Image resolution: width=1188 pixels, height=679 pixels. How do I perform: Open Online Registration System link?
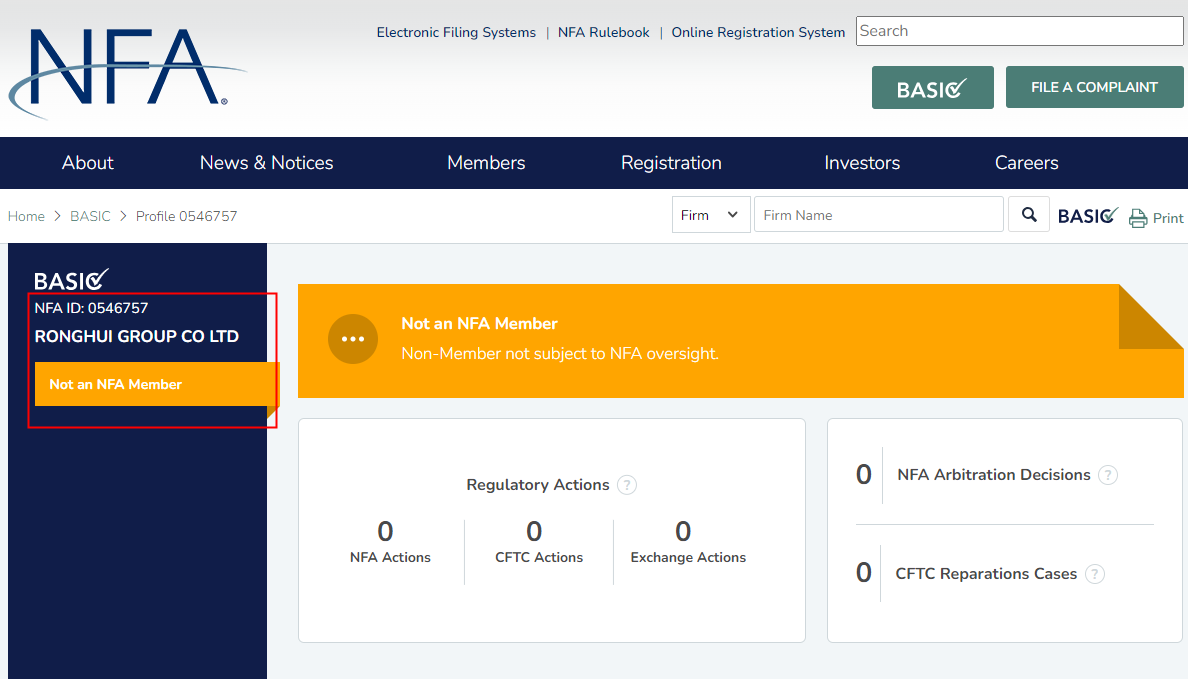(758, 33)
